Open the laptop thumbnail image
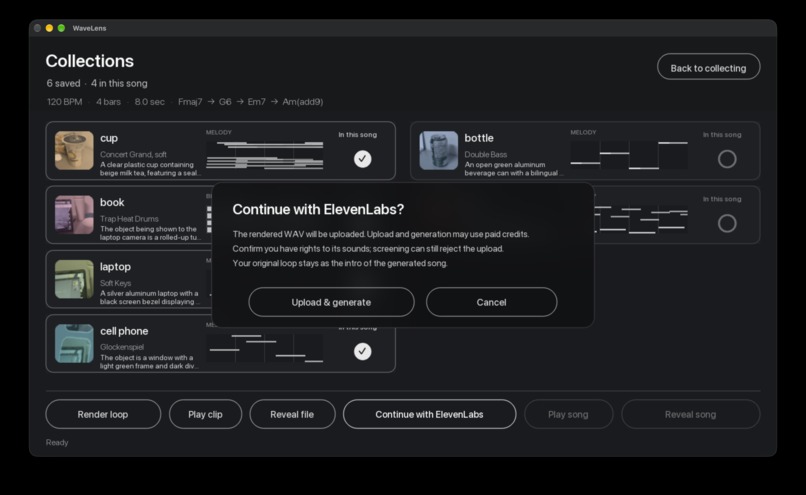 point(74,279)
